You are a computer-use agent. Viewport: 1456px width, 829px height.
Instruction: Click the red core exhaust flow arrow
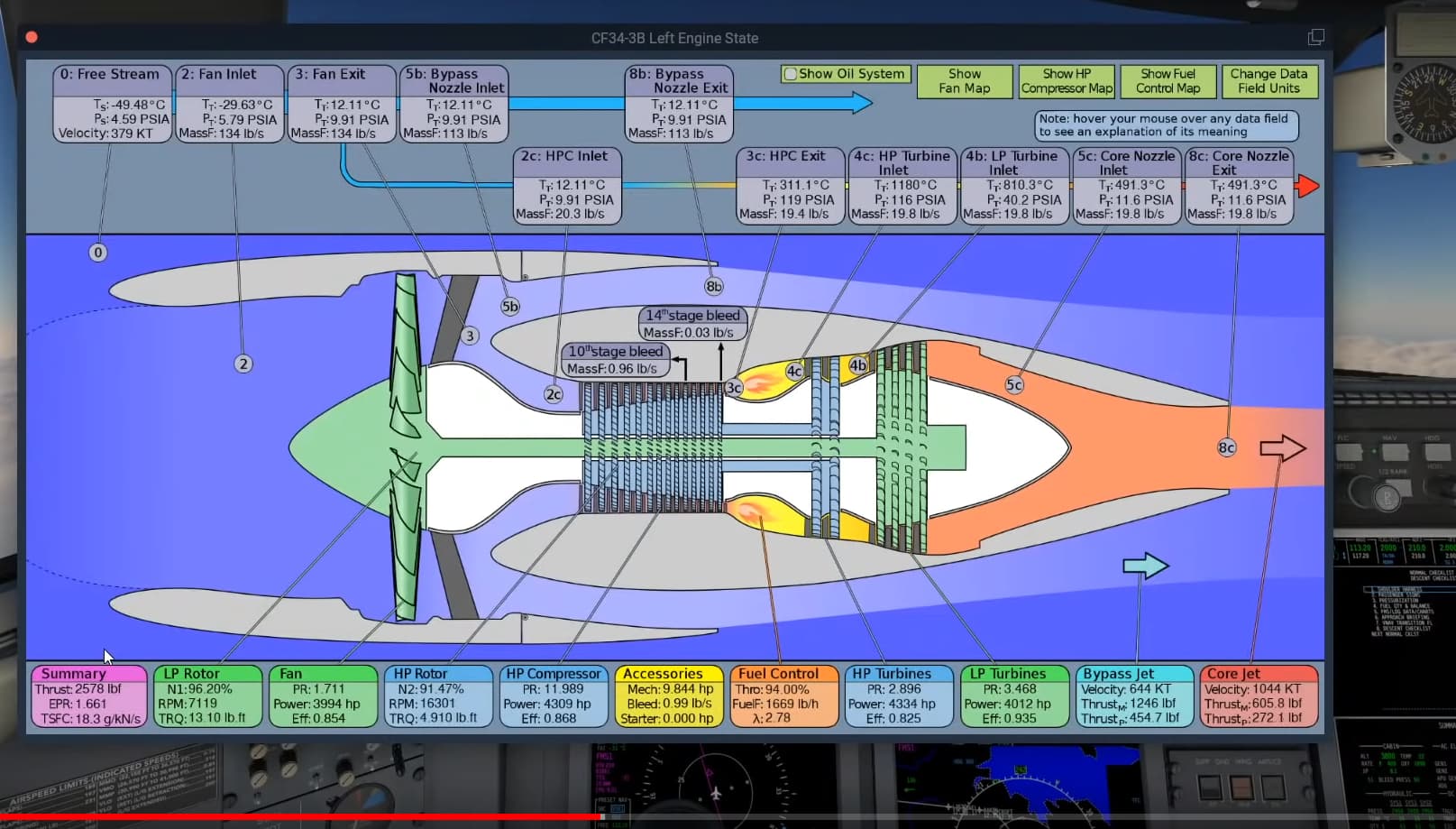pos(1306,187)
